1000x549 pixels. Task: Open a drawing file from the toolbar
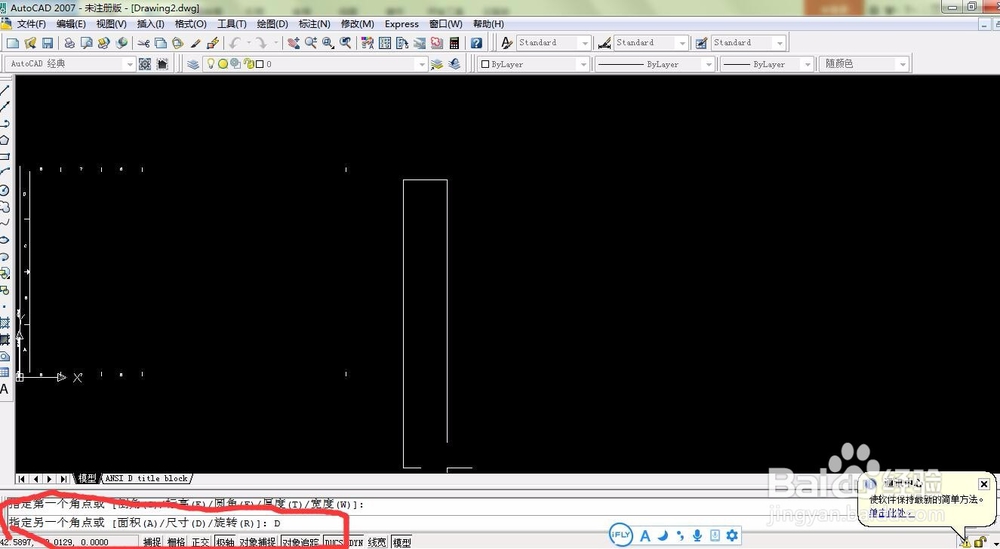coord(30,43)
